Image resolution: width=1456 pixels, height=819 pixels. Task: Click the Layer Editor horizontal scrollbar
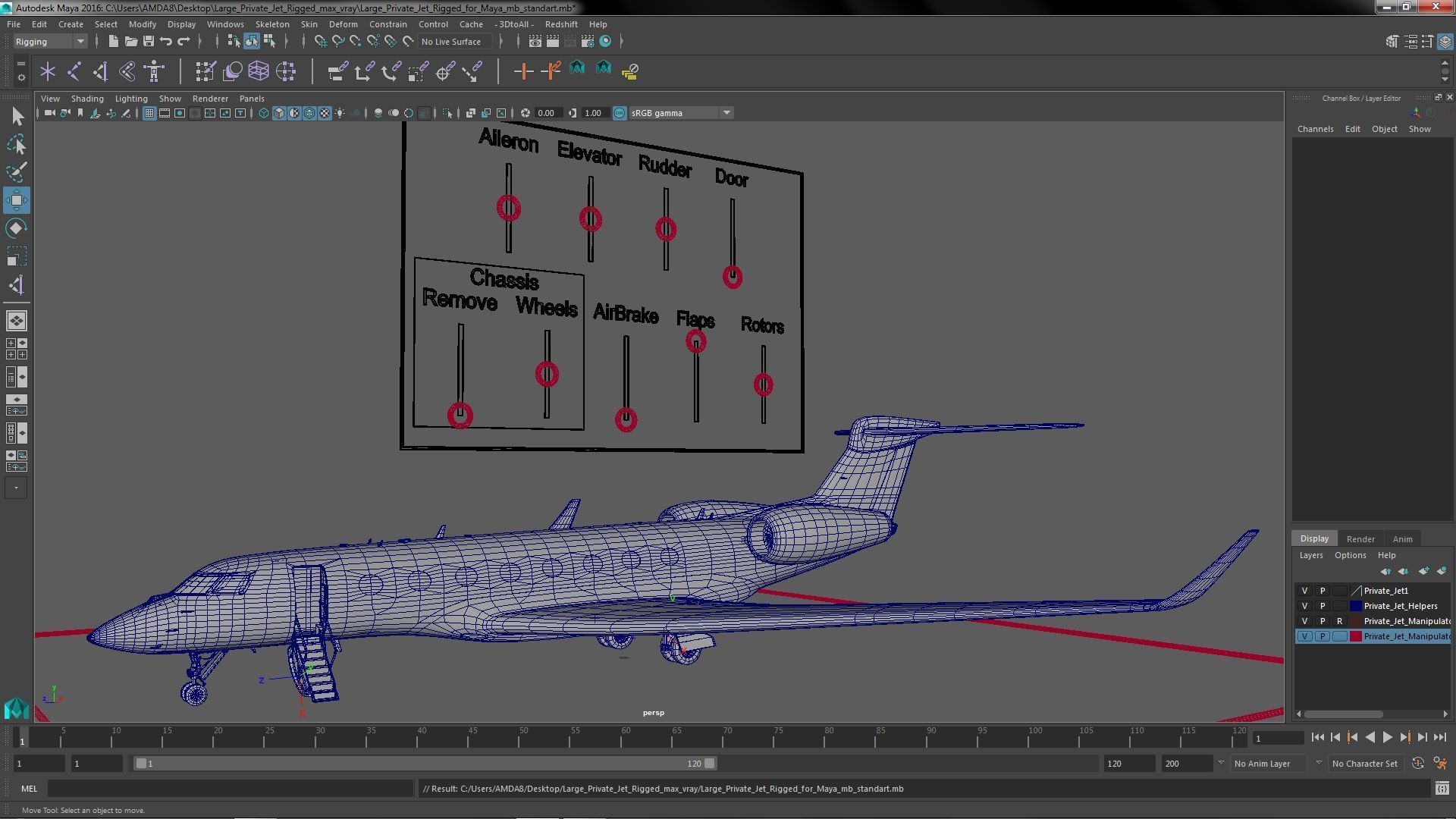pyautogui.click(x=1343, y=714)
